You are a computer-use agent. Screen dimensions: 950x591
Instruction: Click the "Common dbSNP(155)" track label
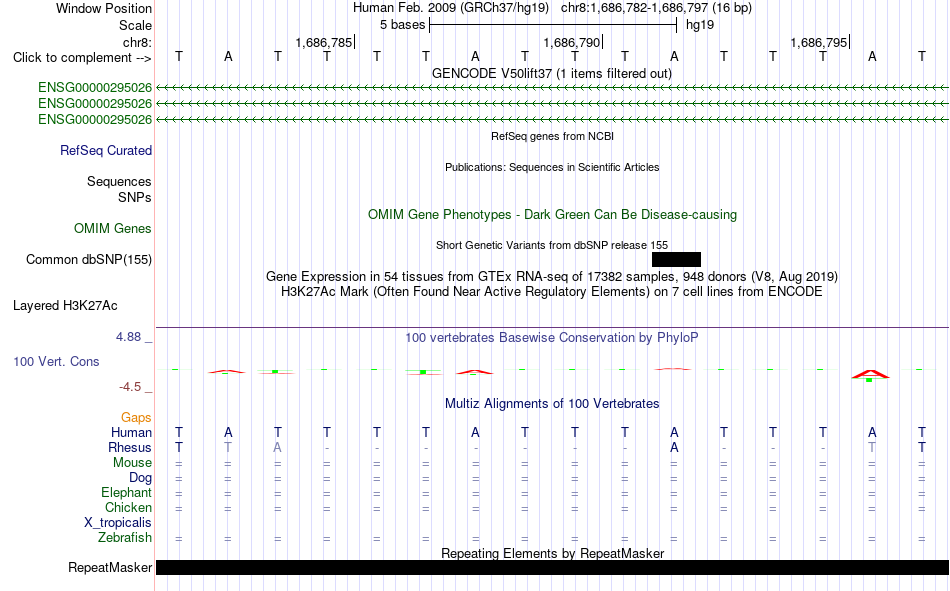click(88, 259)
